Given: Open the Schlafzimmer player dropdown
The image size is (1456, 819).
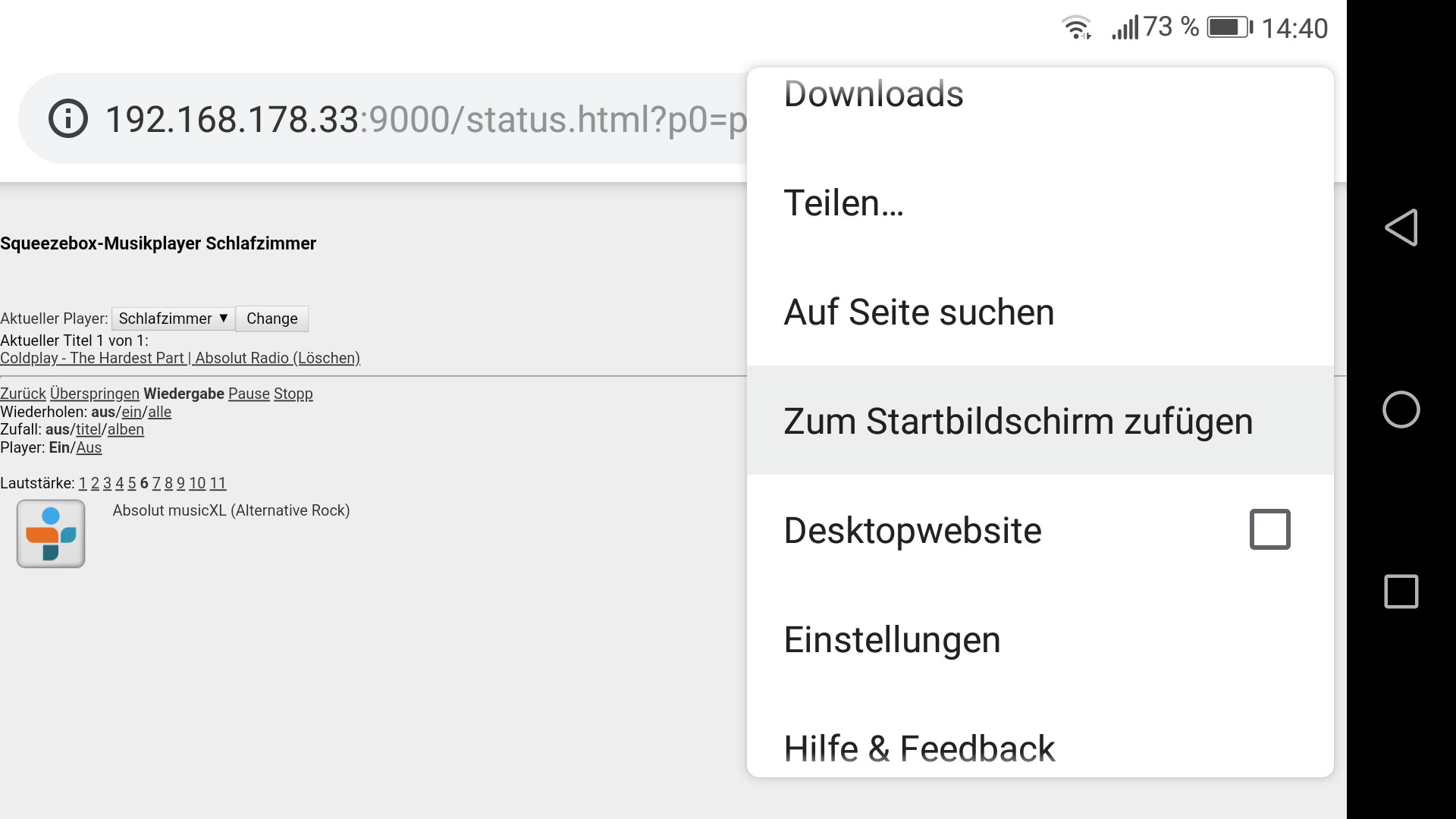Looking at the screenshot, I should pos(173,318).
